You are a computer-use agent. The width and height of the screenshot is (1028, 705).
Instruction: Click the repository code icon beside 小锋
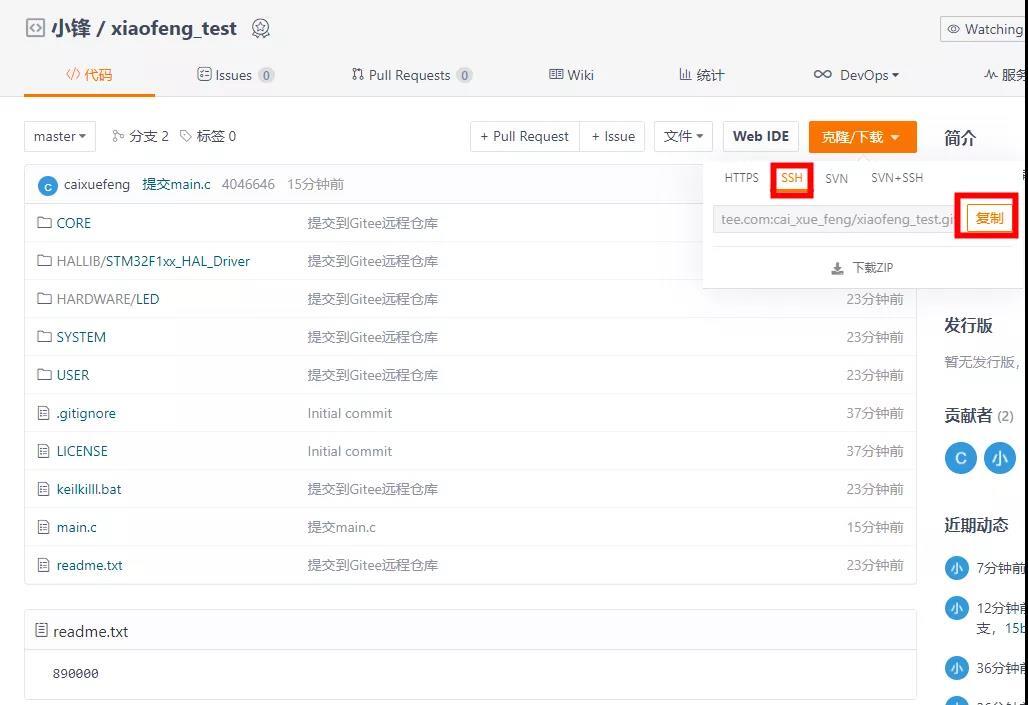coord(35,28)
